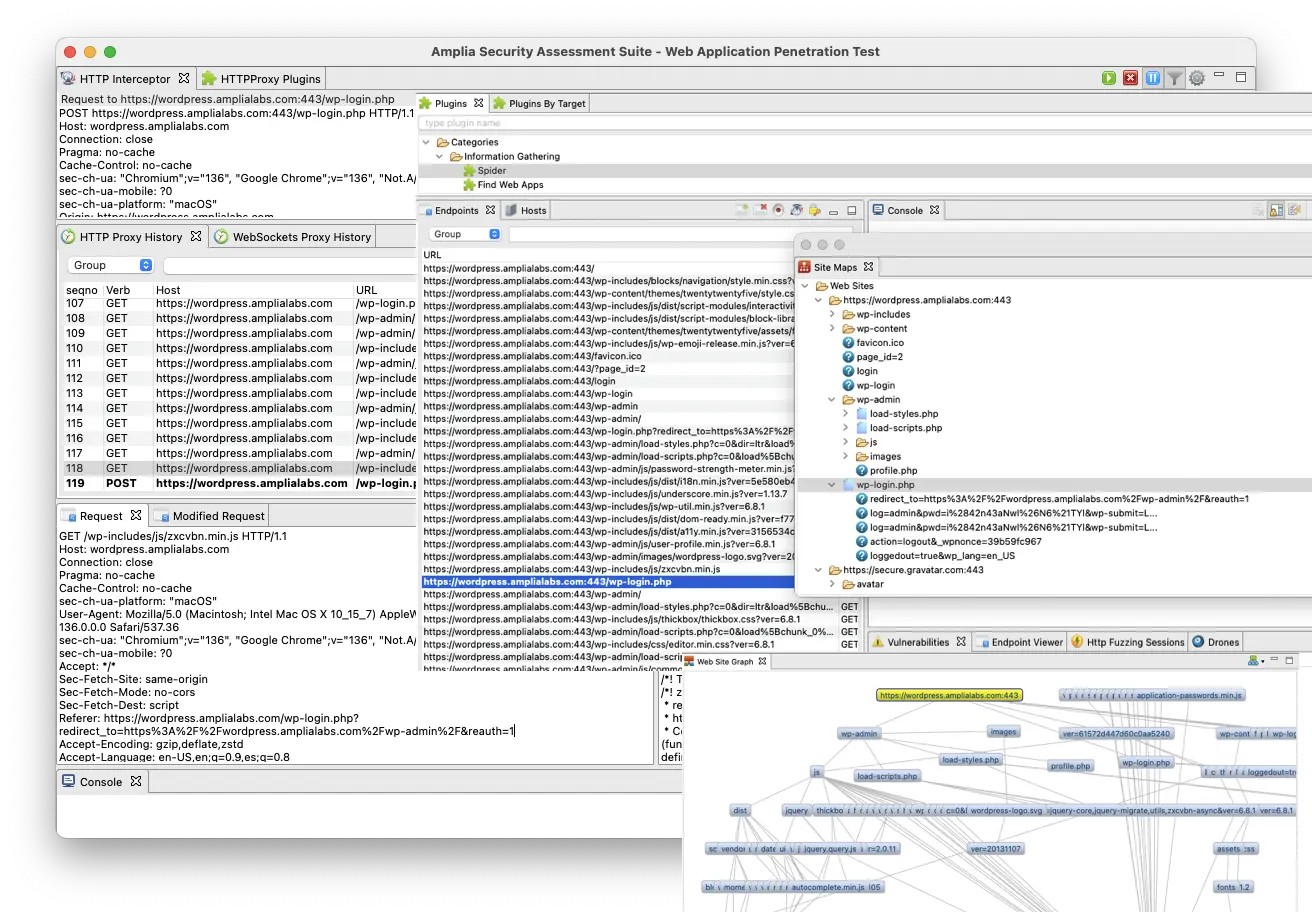Click the Web Sites root folder icon
1312x912 pixels.
coord(821,286)
